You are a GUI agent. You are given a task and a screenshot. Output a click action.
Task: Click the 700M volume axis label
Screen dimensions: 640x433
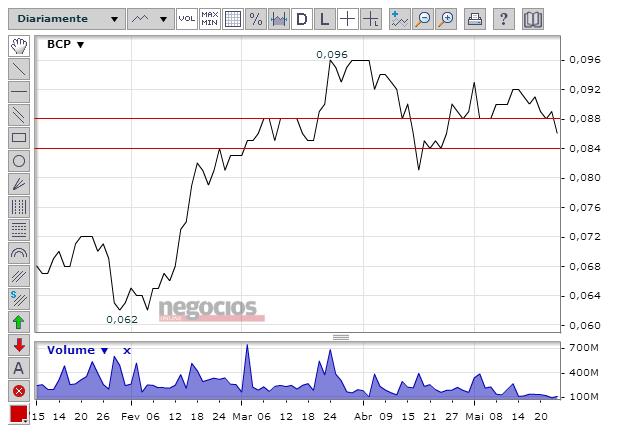(x=584, y=348)
